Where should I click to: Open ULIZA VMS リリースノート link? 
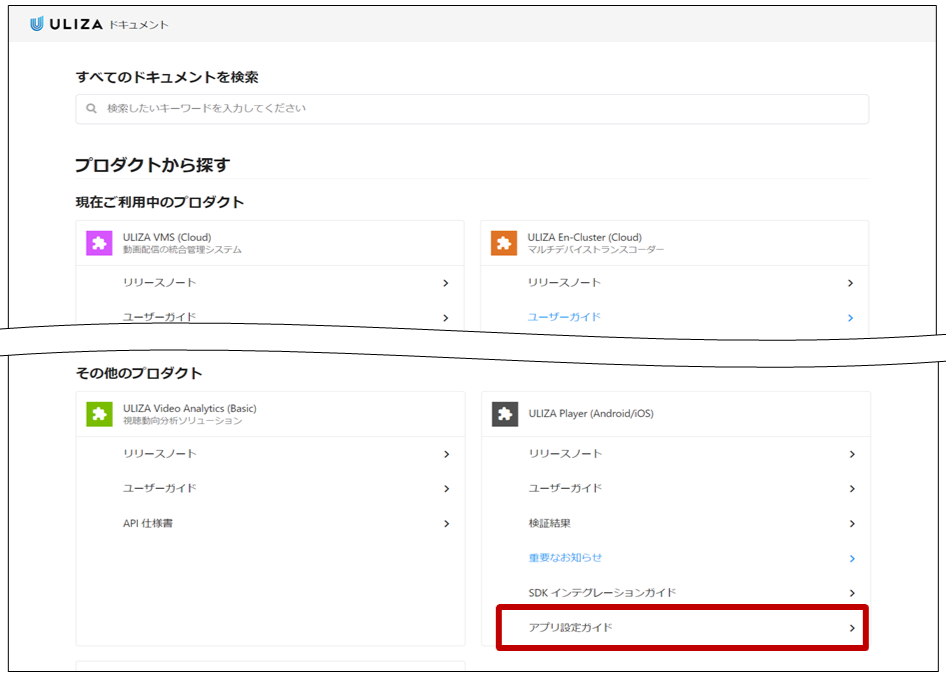pyautogui.click(x=159, y=282)
